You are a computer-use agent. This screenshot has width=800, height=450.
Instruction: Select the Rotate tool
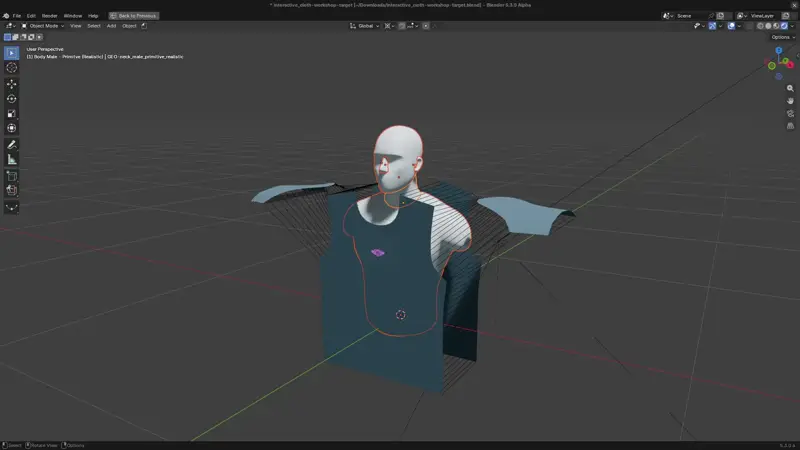[x=11, y=98]
